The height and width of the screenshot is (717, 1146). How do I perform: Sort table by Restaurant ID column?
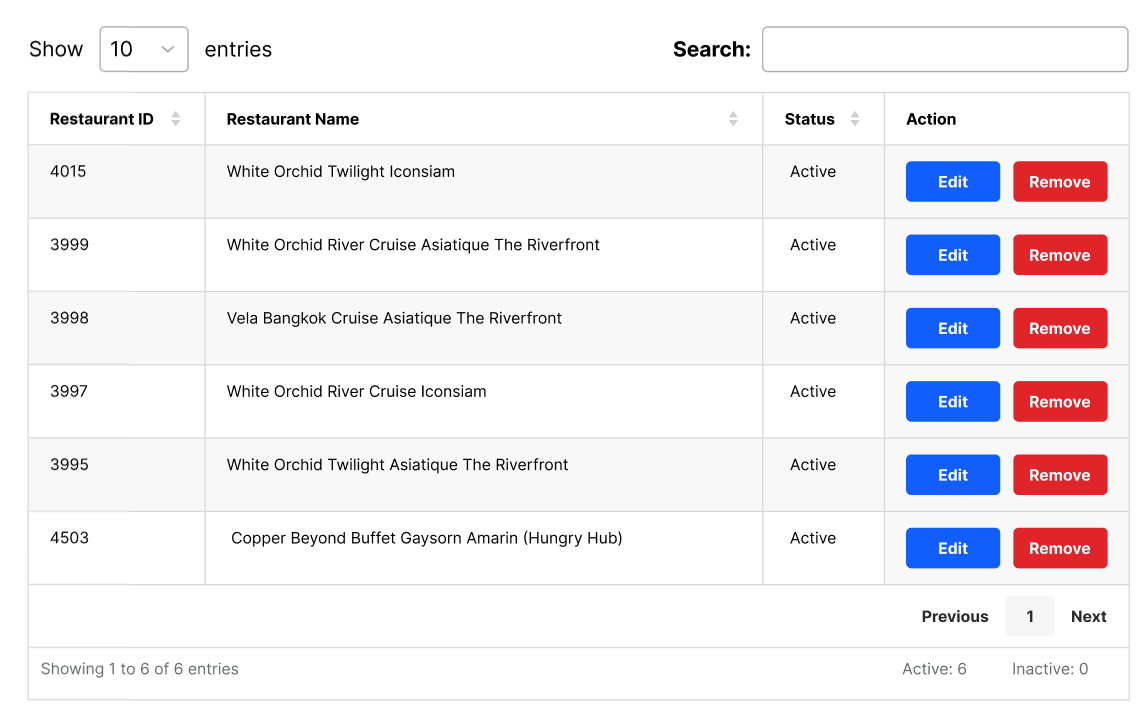coord(175,119)
